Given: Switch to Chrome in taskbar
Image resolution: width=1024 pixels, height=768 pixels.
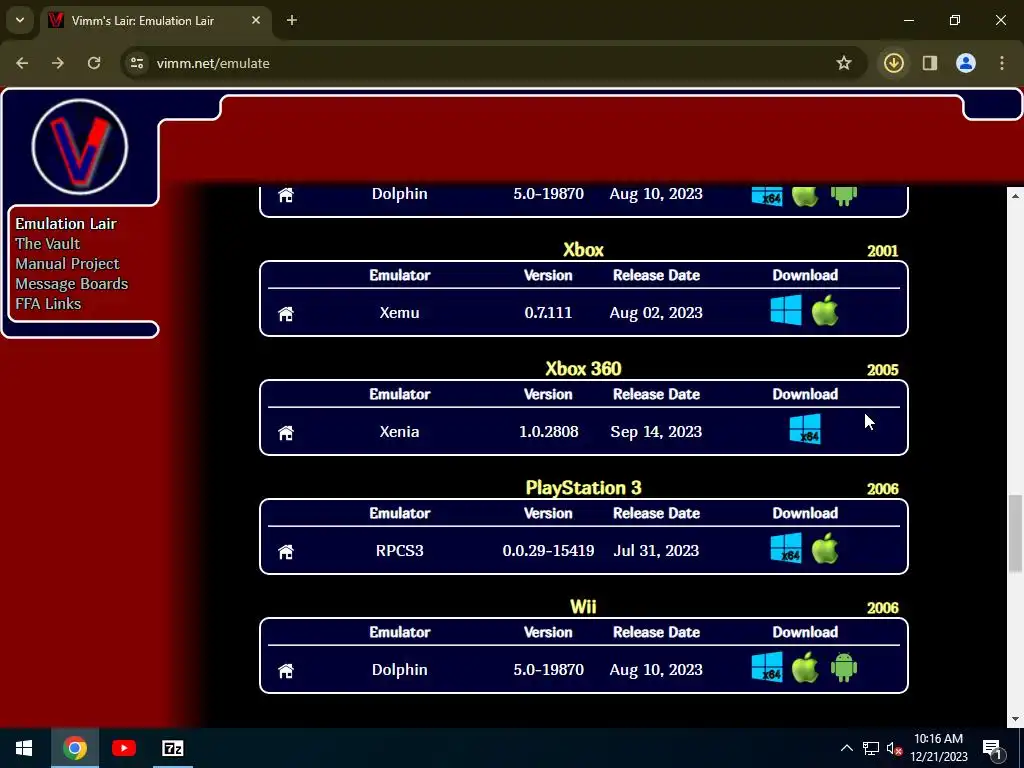Looking at the screenshot, I should click(74, 748).
